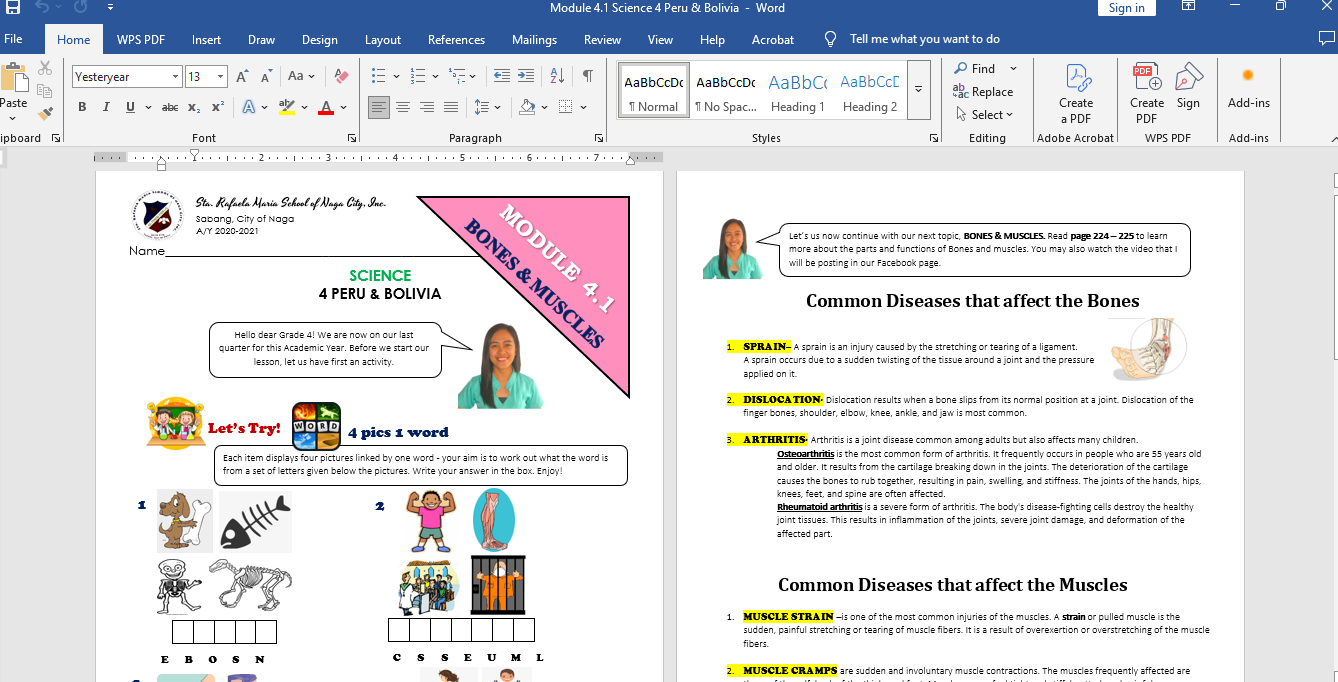Click the Grow Font Size icon
The height and width of the screenshot is (682, 1338).
(243, 77)
